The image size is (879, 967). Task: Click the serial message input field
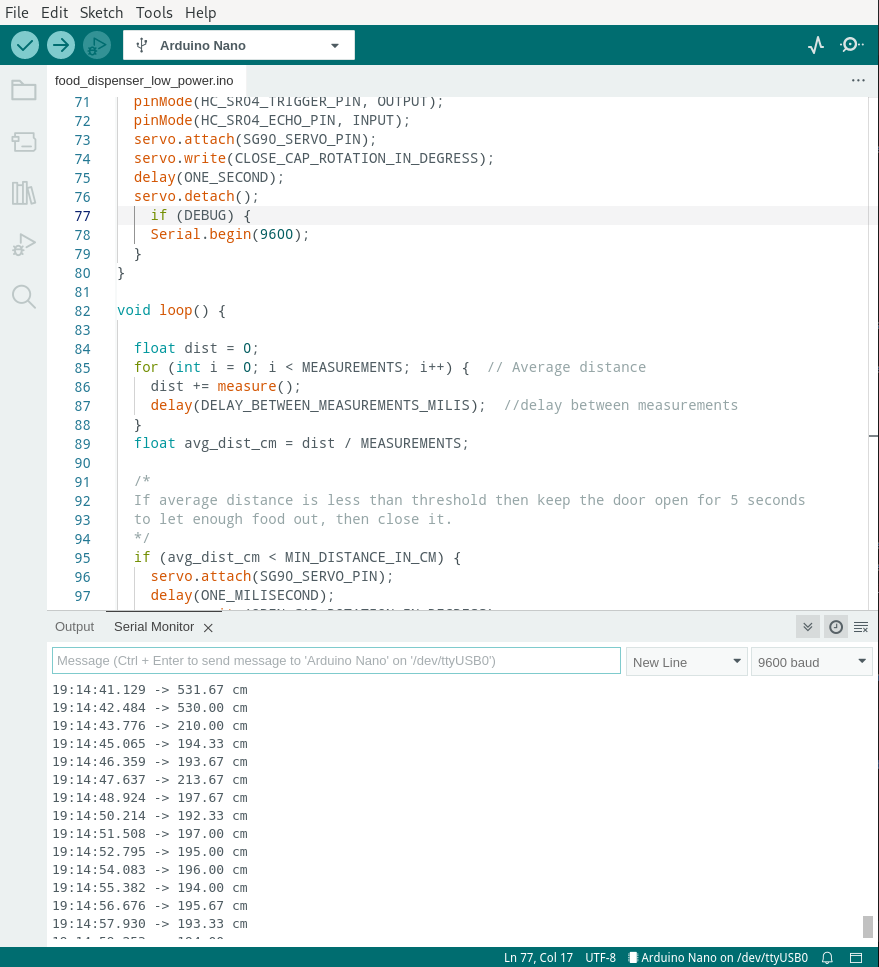[x=336, y=661]
